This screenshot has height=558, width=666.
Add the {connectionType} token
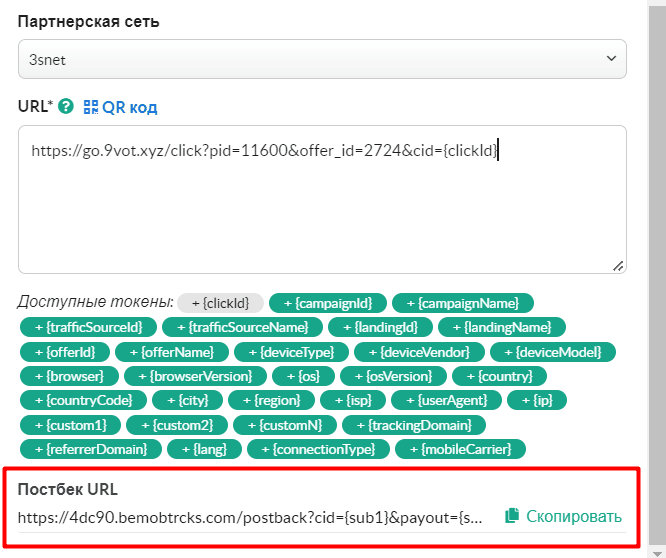pyautogui.click(x=318, y=449)
